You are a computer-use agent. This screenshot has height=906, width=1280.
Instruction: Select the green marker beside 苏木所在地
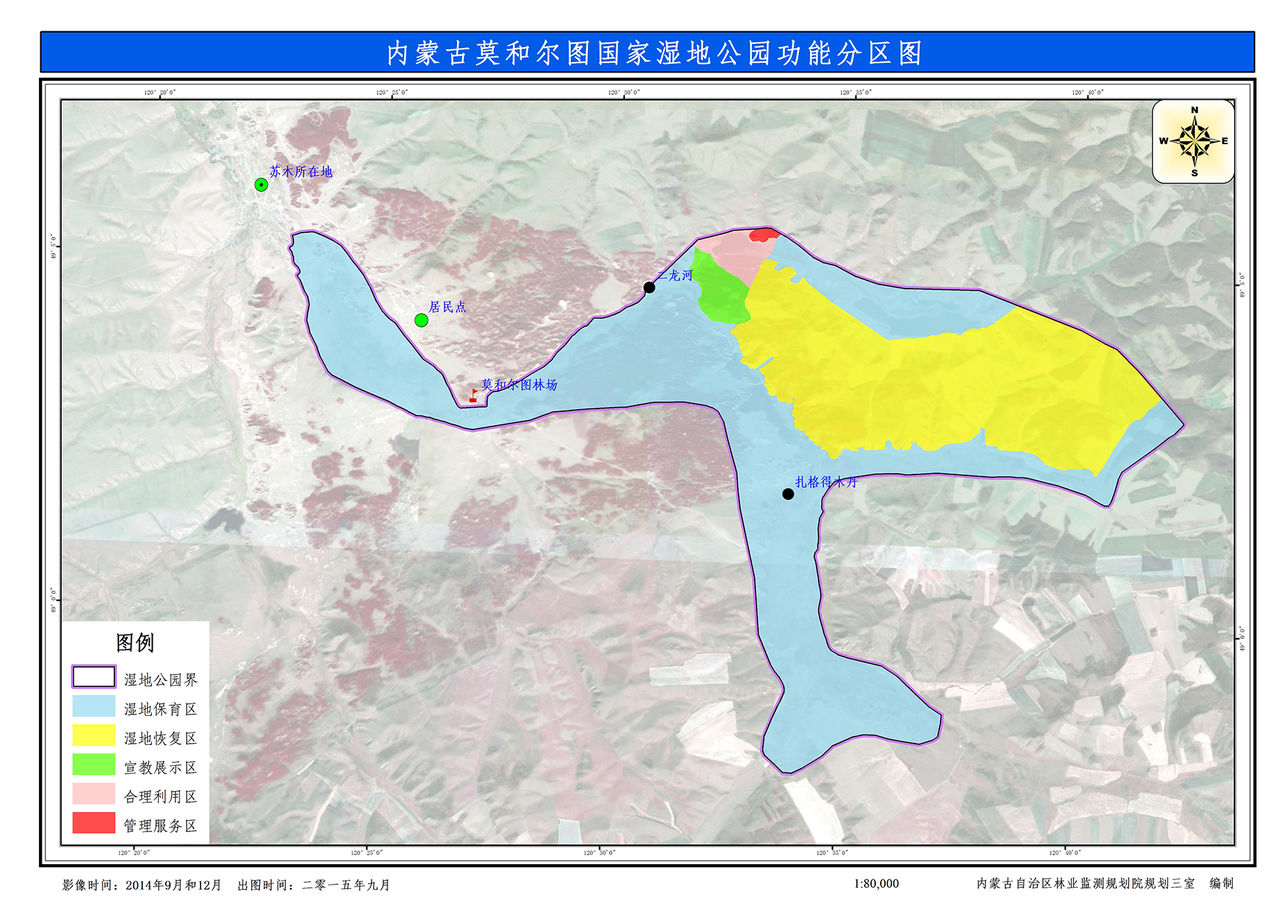coord(261,184)
